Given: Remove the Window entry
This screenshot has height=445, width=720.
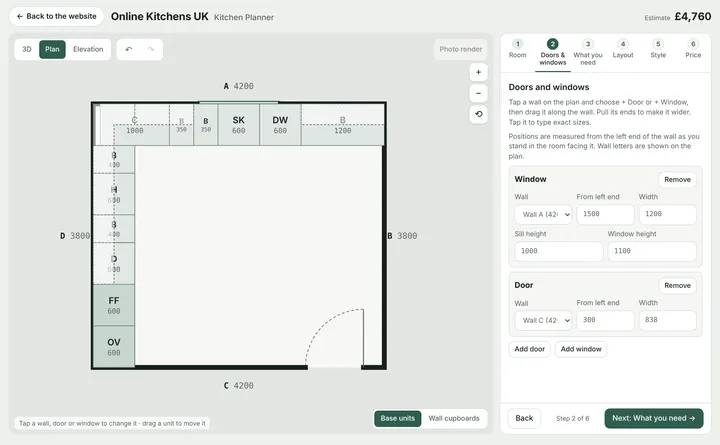Looking at the screenshot, I should click(x=677, y=180).
